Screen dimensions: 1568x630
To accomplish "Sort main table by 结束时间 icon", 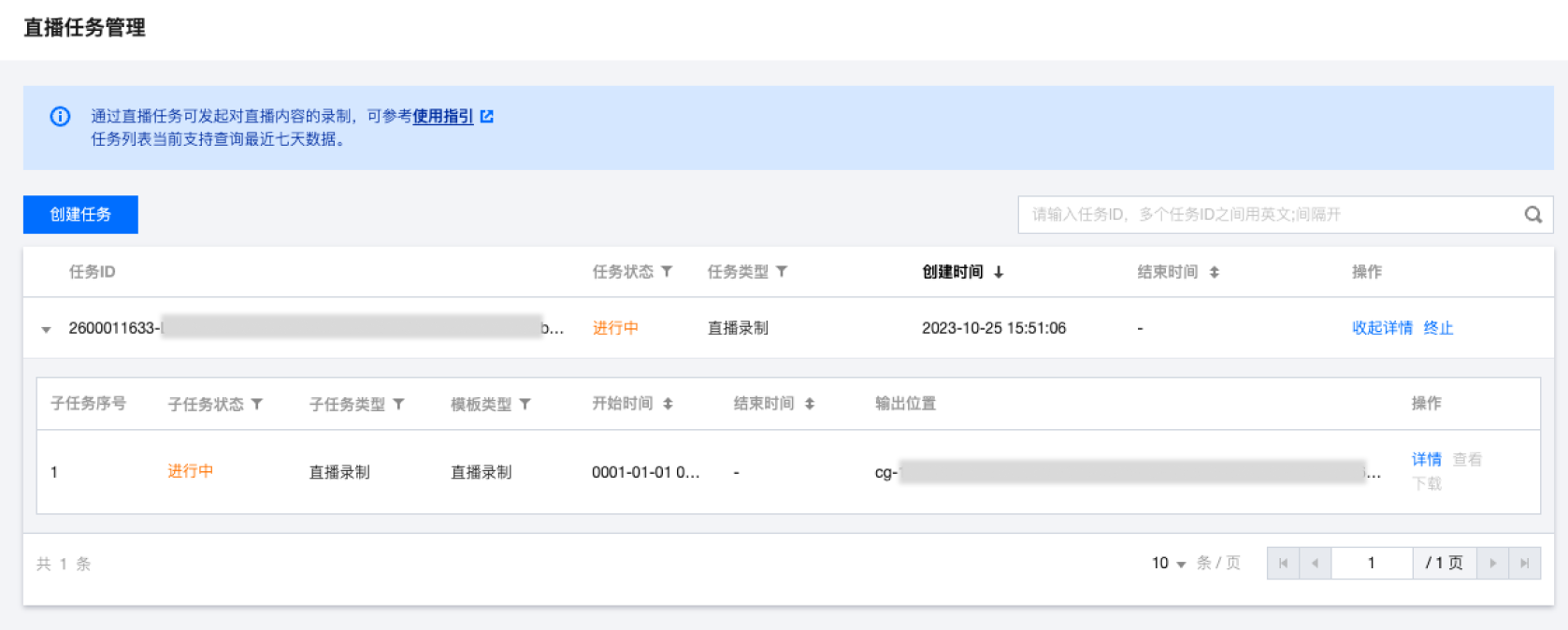I will (x=1214, y=273).
